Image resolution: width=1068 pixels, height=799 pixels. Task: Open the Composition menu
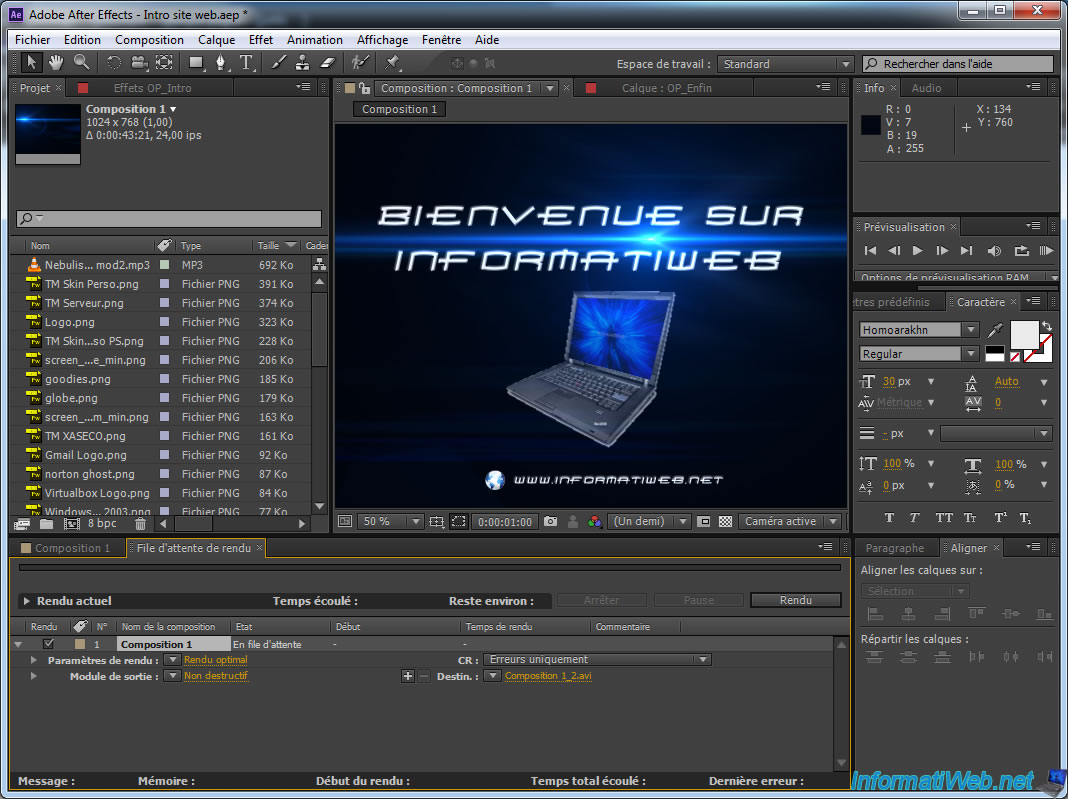point(149,40)
